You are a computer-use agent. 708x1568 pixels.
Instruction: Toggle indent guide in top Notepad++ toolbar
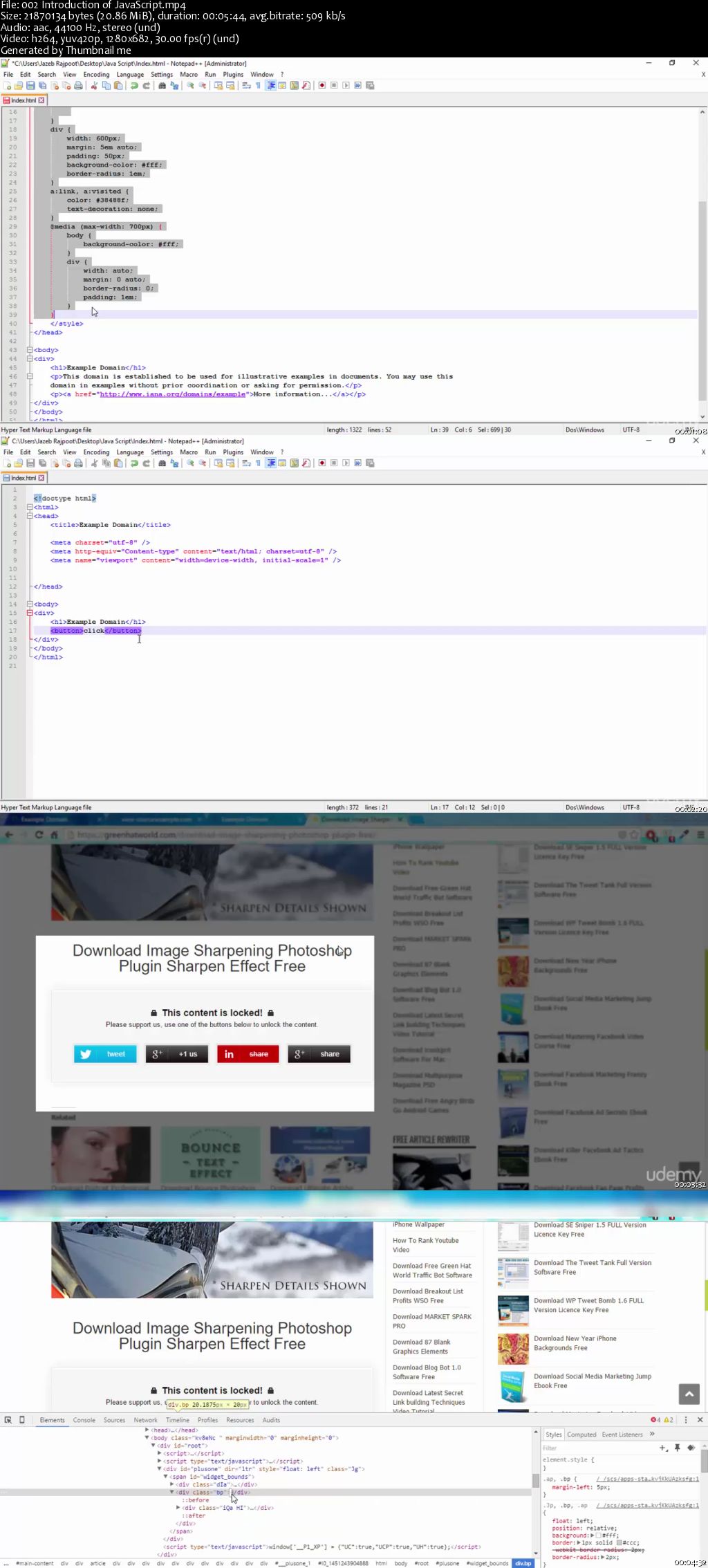click(270, 86)
